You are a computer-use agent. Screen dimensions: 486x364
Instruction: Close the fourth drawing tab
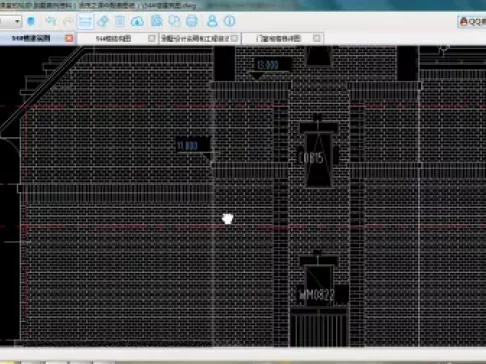pyautogui.click(x=317, y=38)
